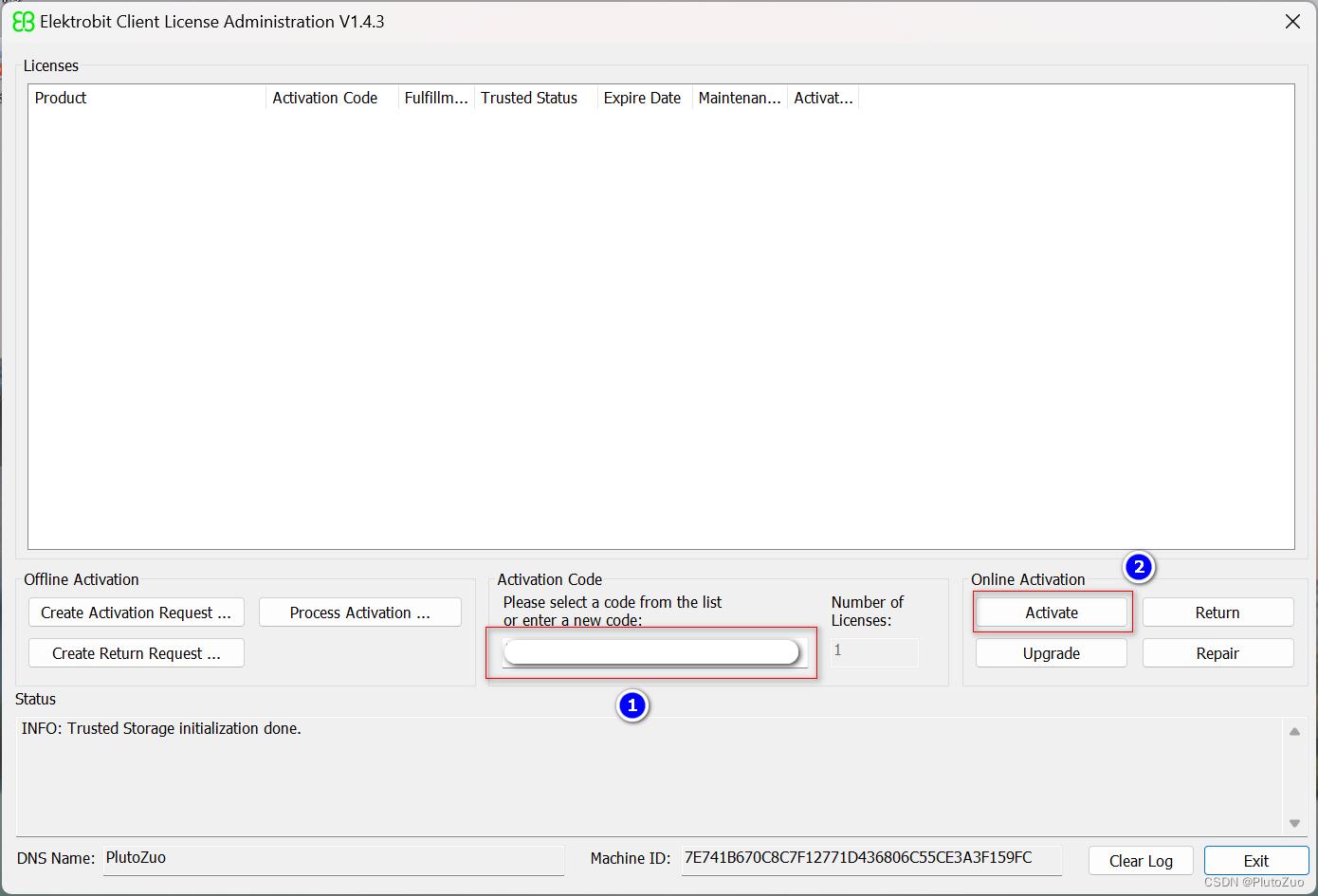This screenshot has width=1318, height=896.
Task: Click the Fulfillm... column header
Action: pos(436,98)
